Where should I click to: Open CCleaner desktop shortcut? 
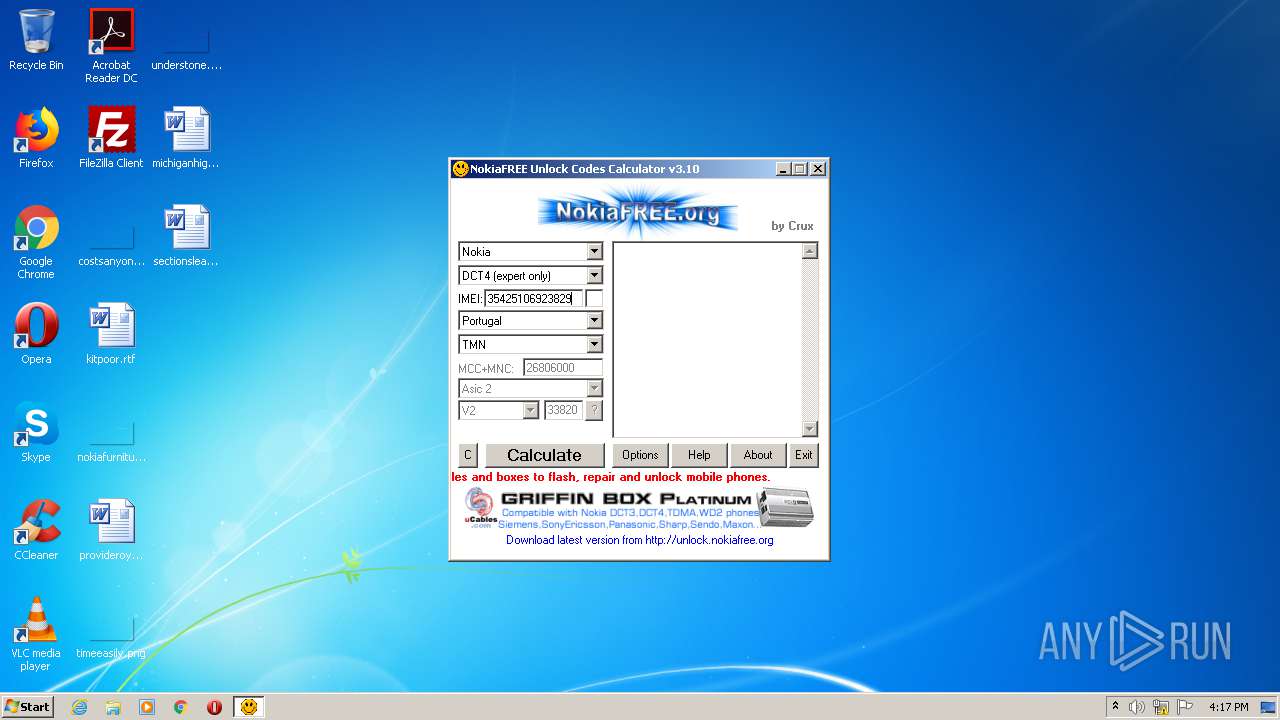(x=36, y=530)
